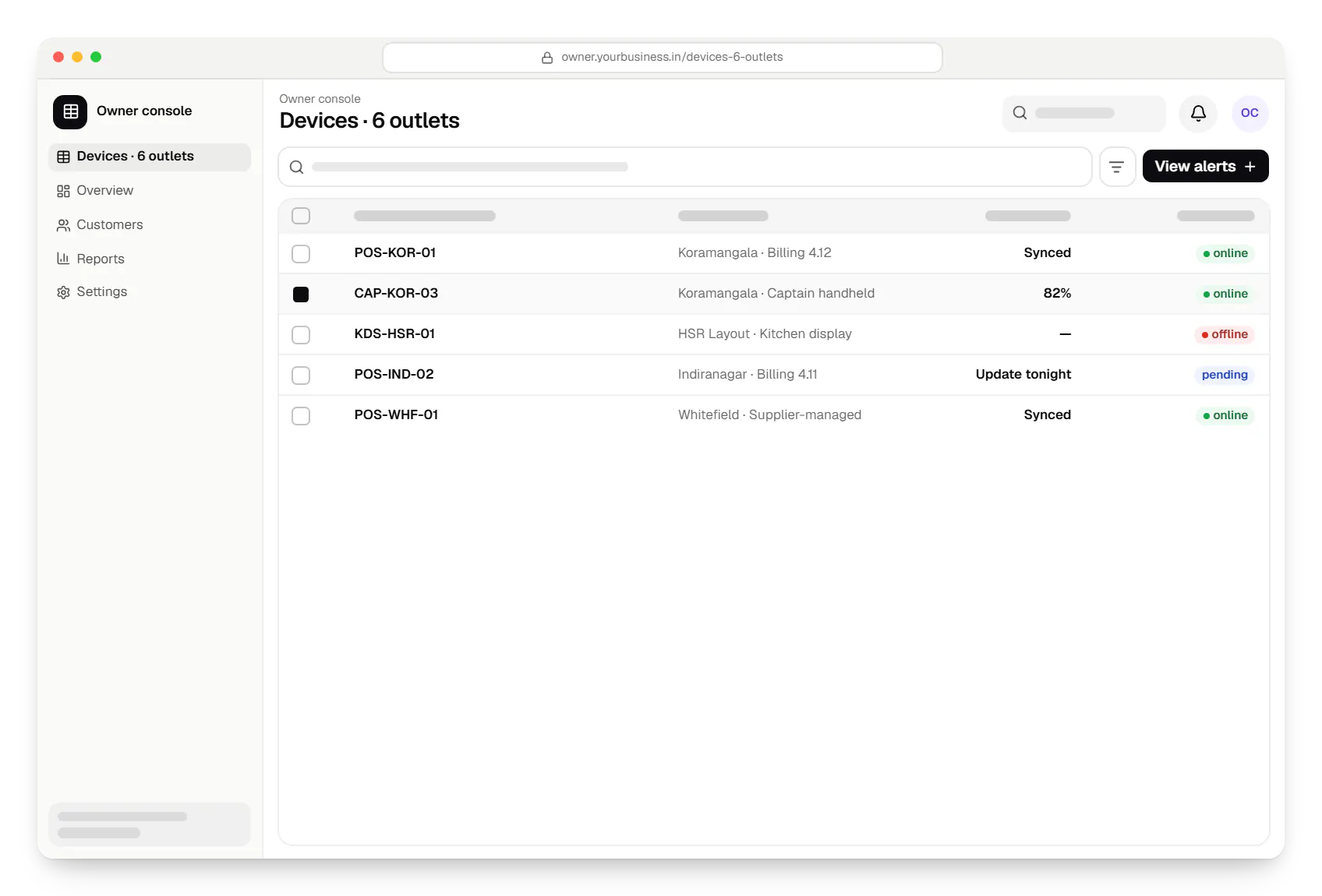Click the pending status badge for POS-IND-02
The width and height of the screenshot is (1322, 896).
point(1225,376)
